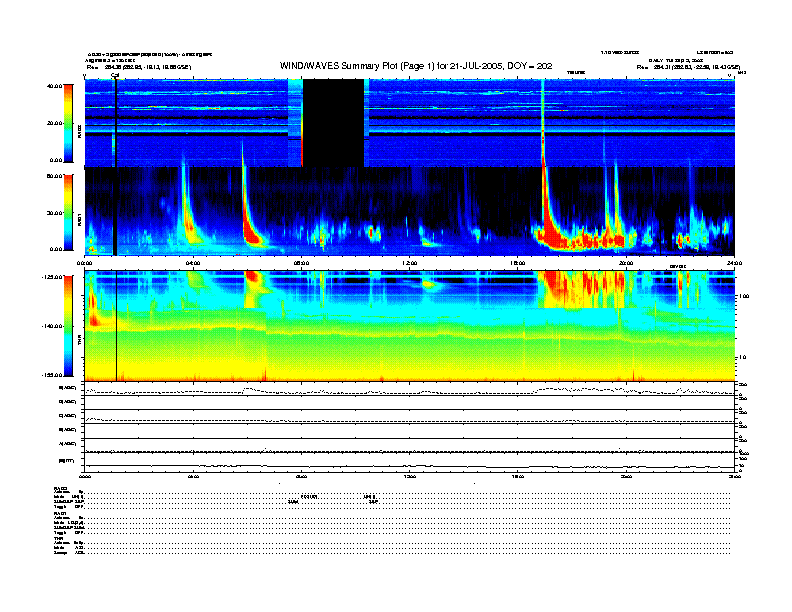The width and height of the screenshot is (792, 612).
Task: Click the Cal marker above RAD2 spectrogram
Action: point(115,76)
